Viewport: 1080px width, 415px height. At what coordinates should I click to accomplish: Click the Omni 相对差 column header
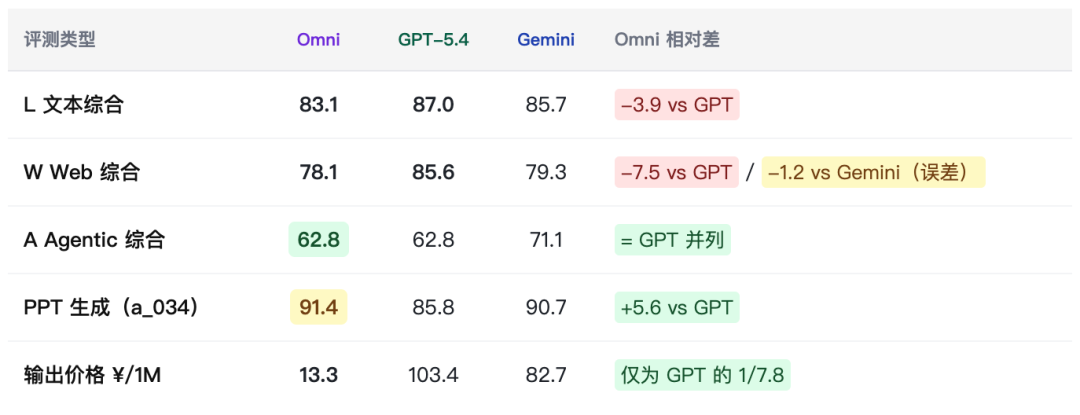click(667, 40)
